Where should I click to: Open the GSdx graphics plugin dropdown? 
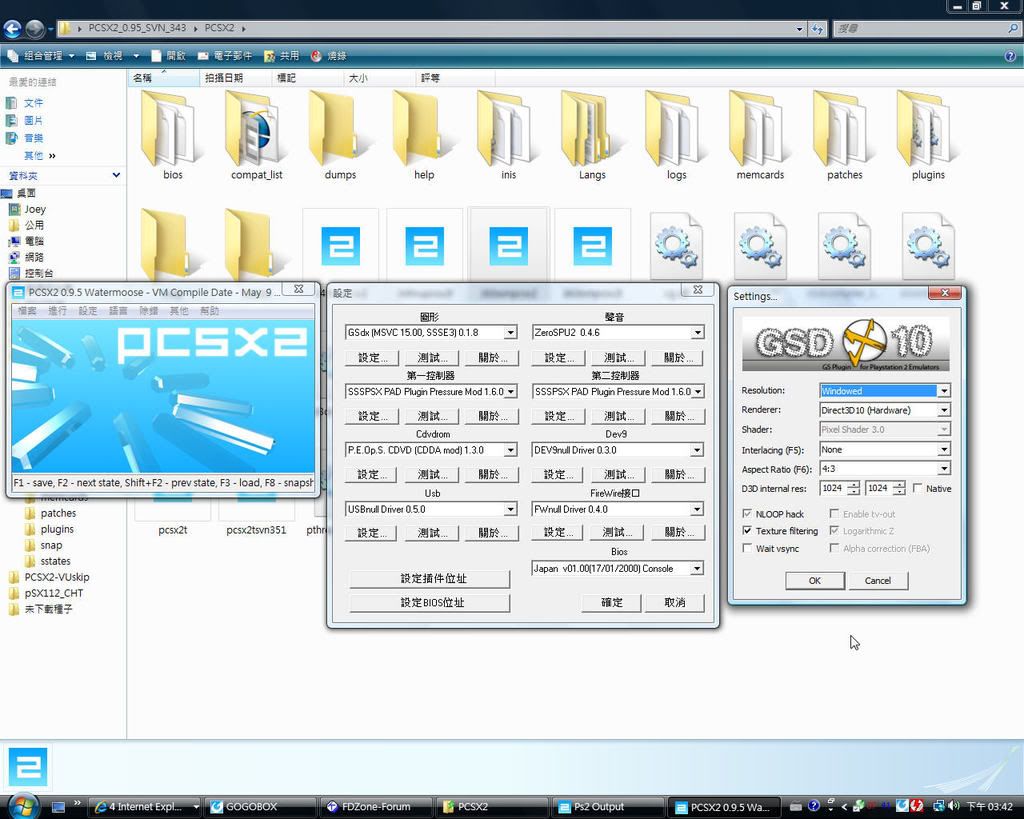(431, 332)
